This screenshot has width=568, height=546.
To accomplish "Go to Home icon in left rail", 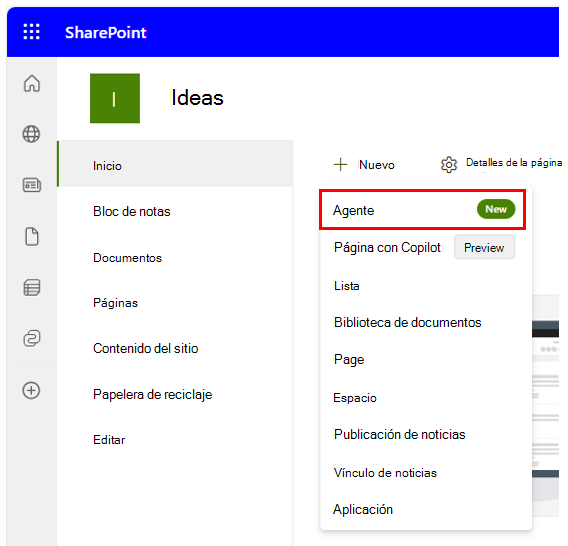I will 32,83.
